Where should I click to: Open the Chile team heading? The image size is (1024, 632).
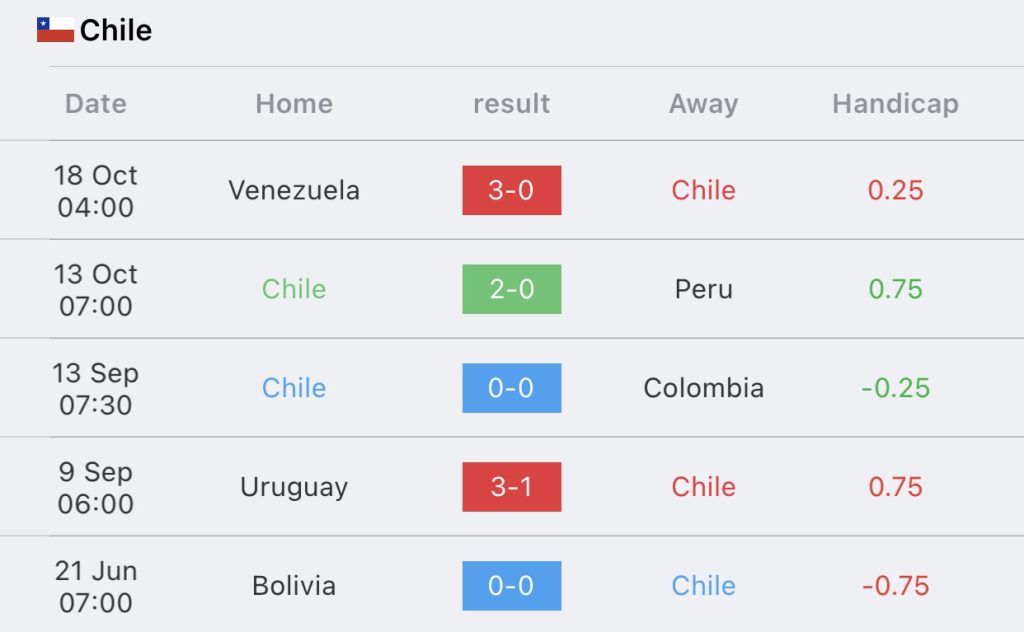(116, 30)
